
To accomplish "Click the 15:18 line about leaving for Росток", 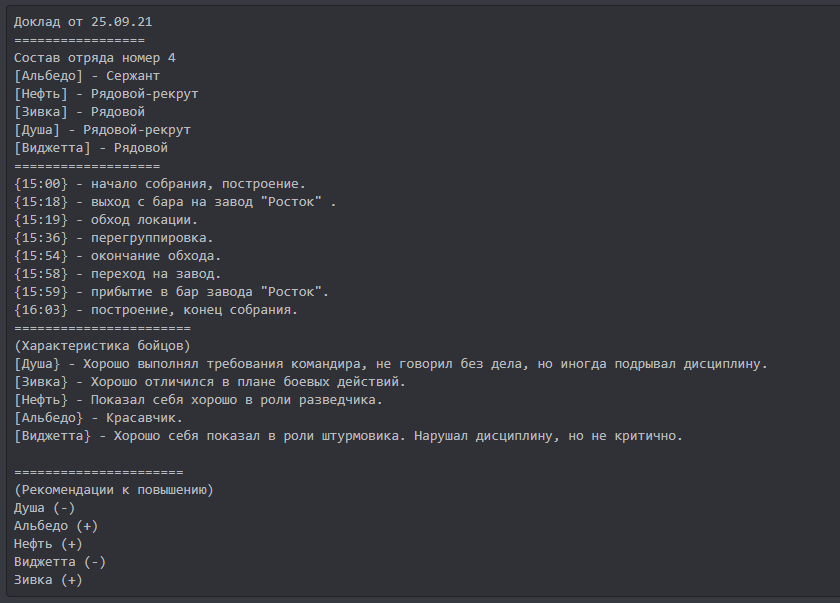I will click(x=175, y=202).
